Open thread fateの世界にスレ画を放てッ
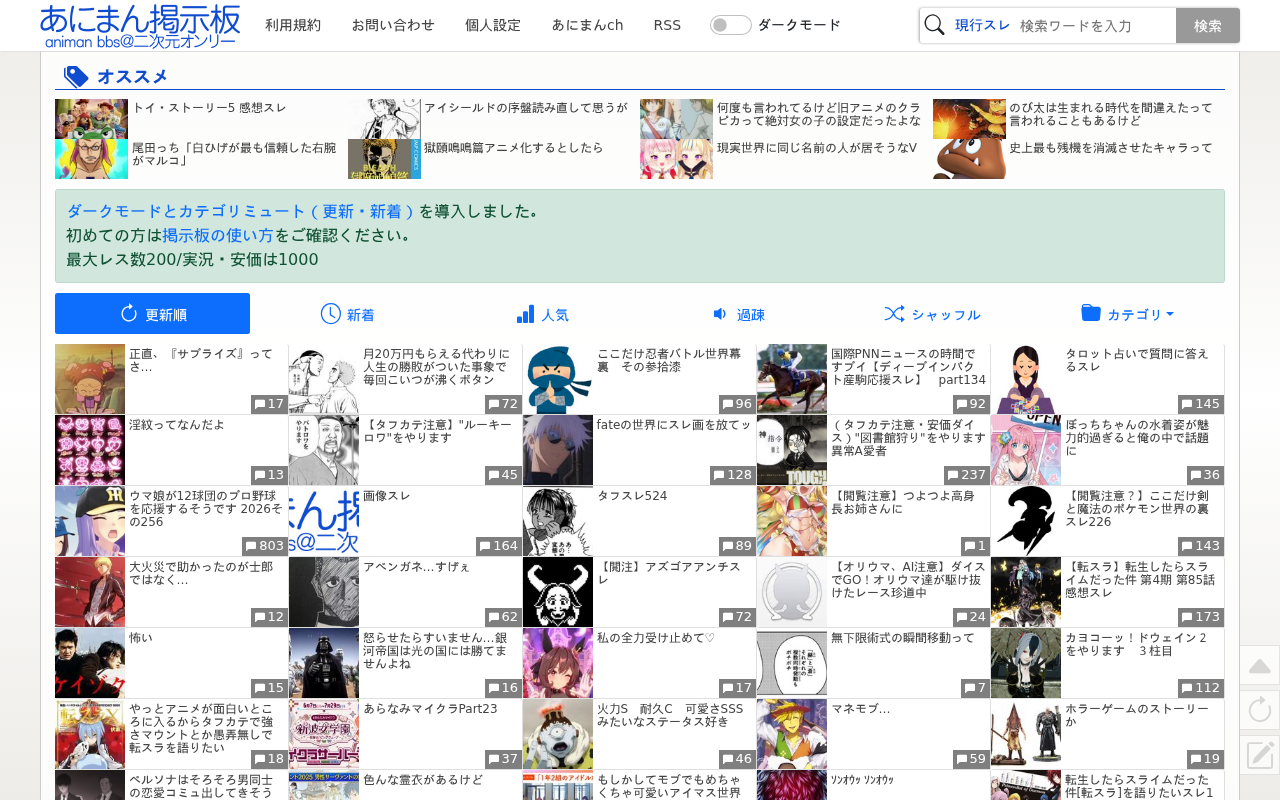This screenshot has width=1280, height=800. [673, 425]
